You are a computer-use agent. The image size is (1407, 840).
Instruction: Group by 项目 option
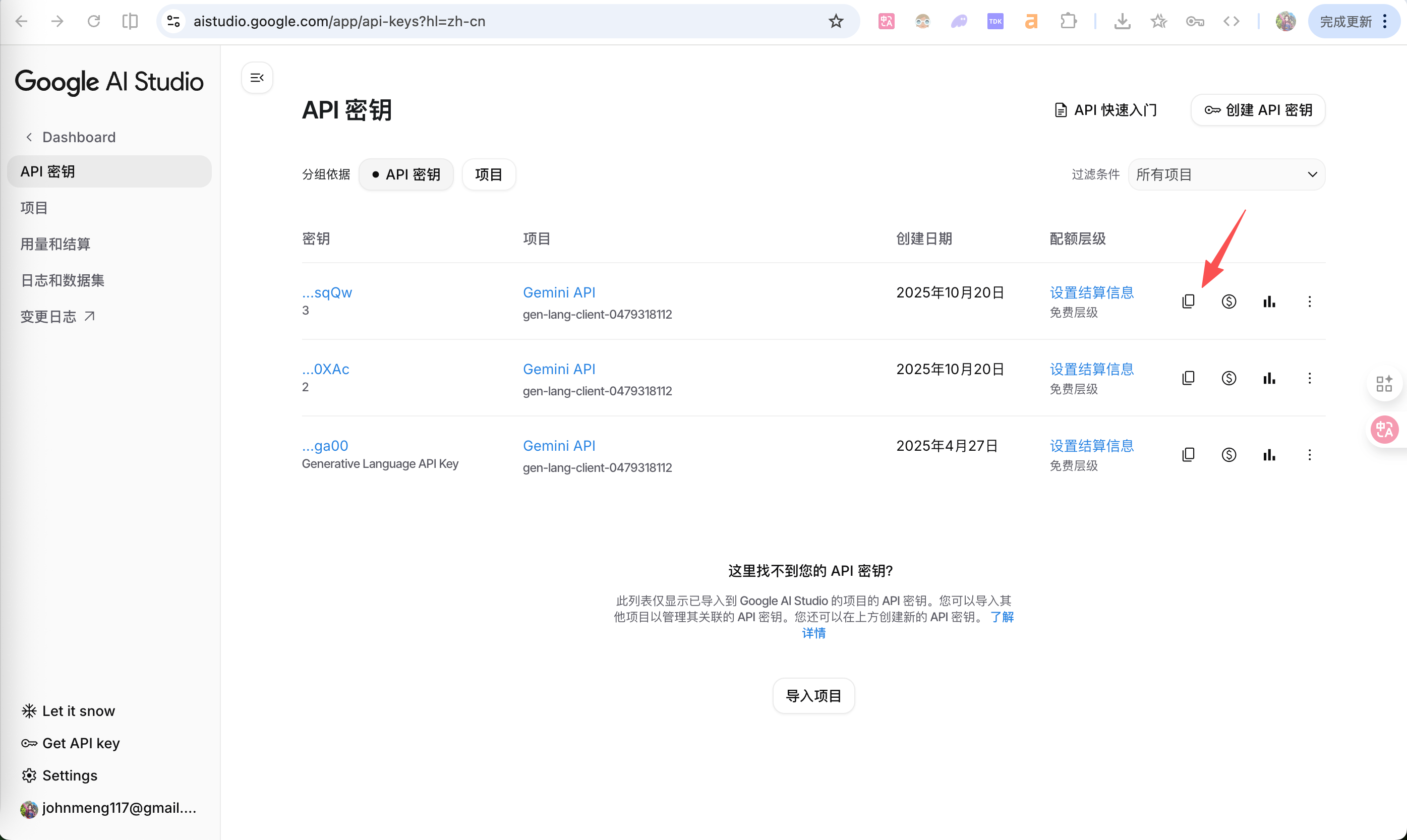pyautogui.click(x=489, y=174)
